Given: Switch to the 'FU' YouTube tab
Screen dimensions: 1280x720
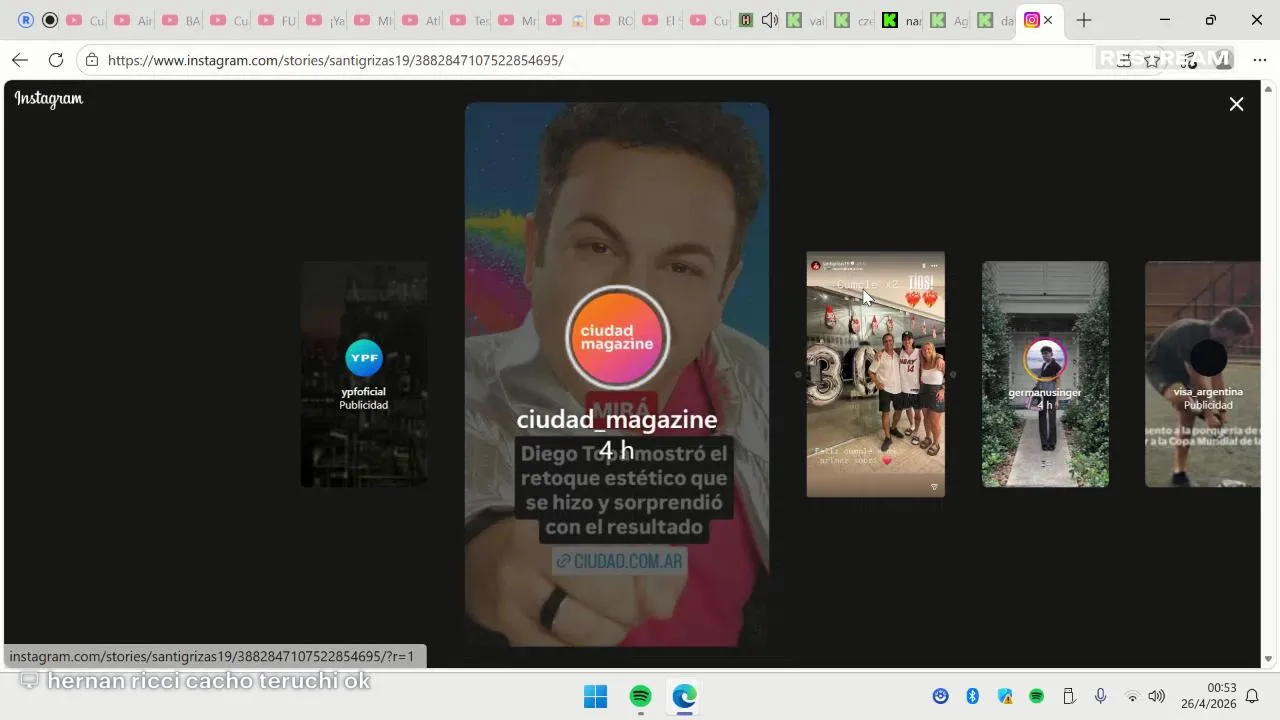Looking at the screenshot, I should pos(277,20).
